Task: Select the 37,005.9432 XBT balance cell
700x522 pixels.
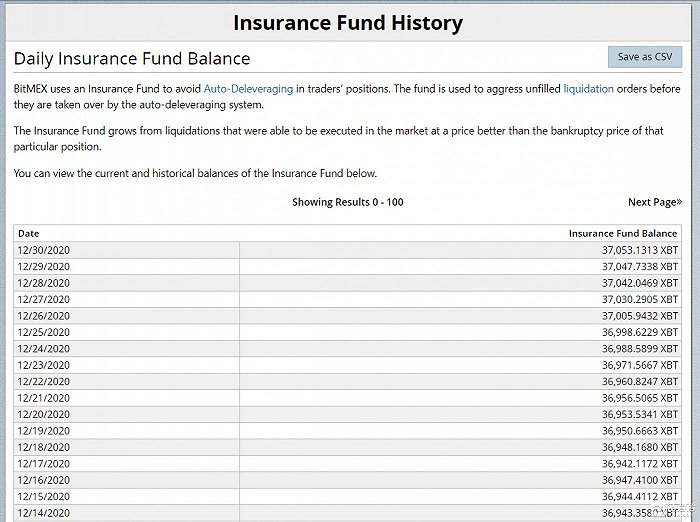Action: click(x=639, y=315)
